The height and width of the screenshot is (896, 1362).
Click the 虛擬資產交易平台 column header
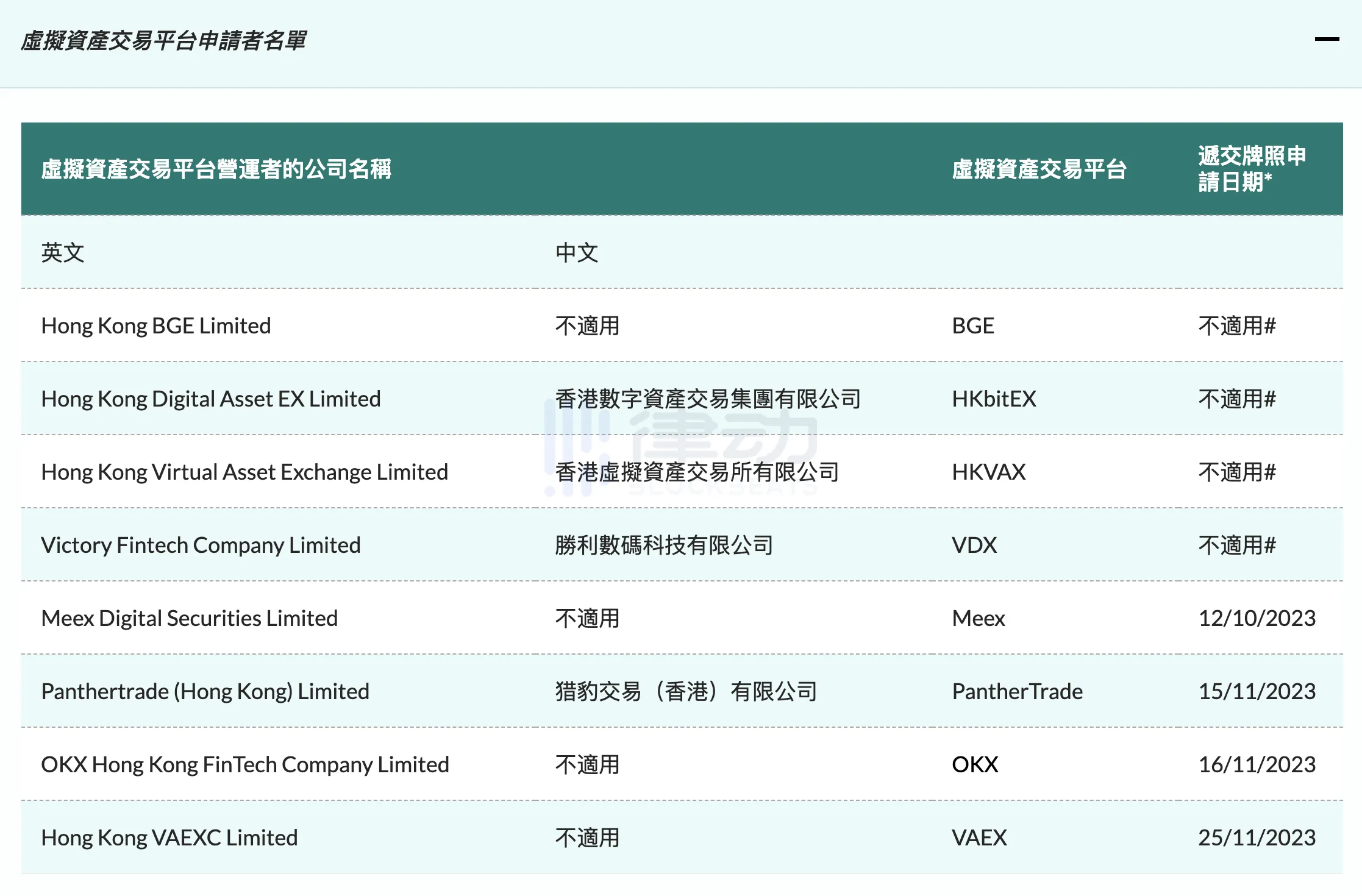coord(1039,169)
